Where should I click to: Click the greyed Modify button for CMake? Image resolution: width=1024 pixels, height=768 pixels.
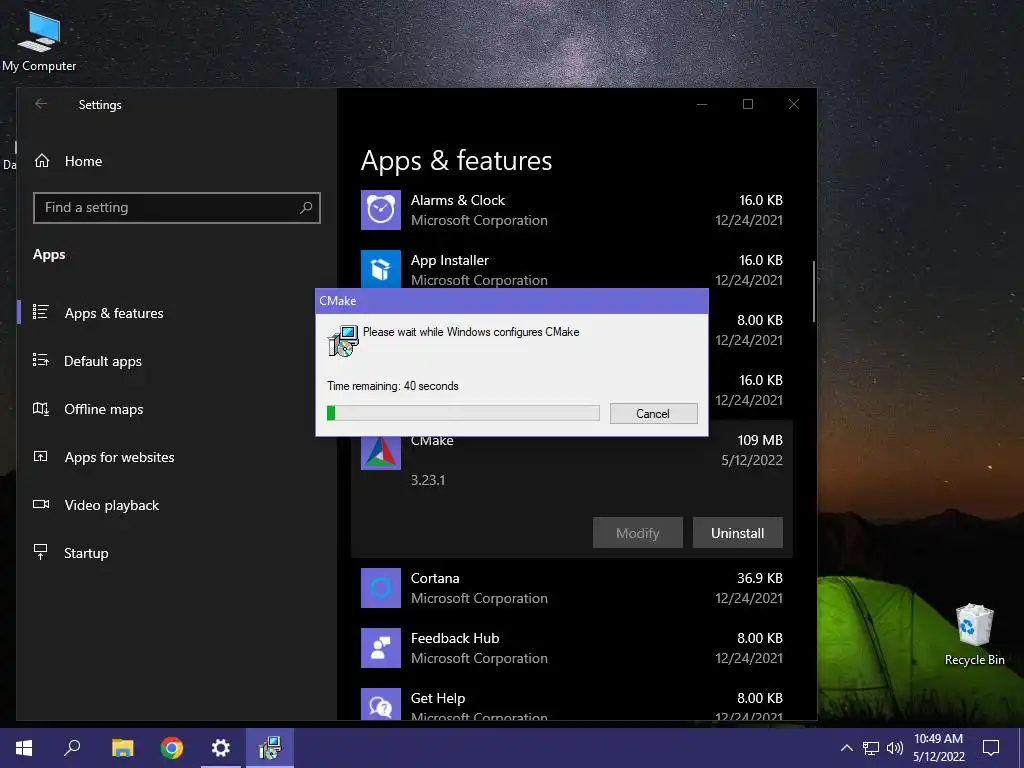(x=637, y=533)
